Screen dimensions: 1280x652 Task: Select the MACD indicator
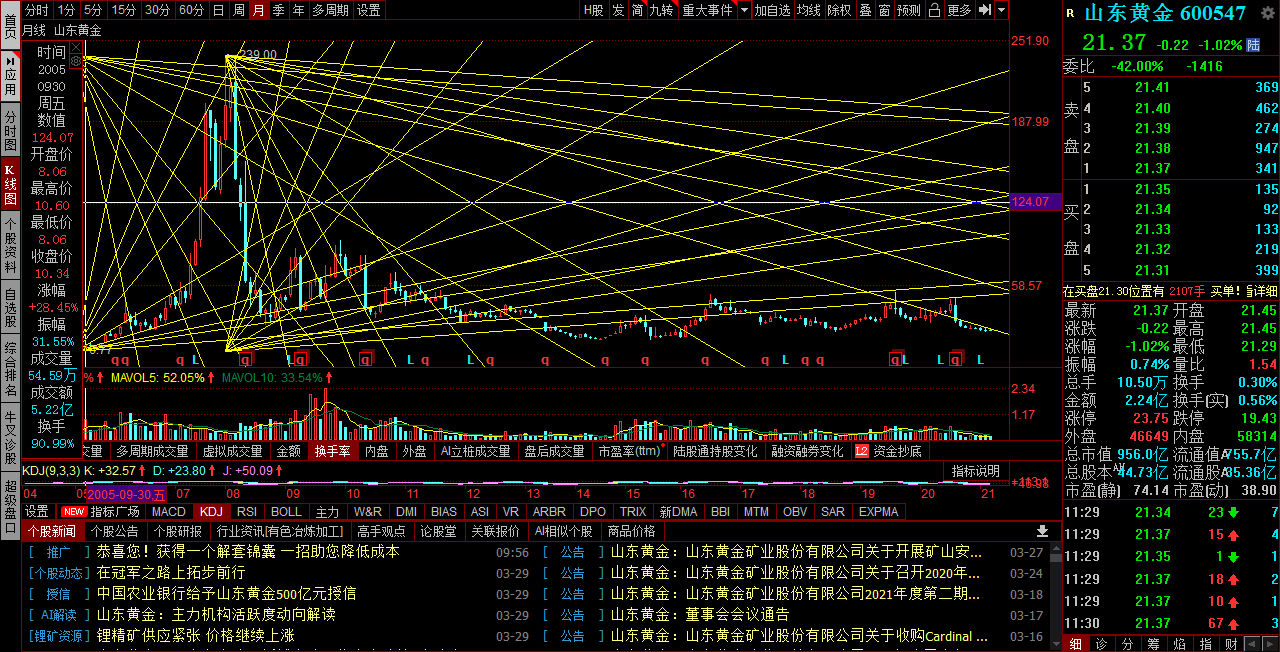169,512
